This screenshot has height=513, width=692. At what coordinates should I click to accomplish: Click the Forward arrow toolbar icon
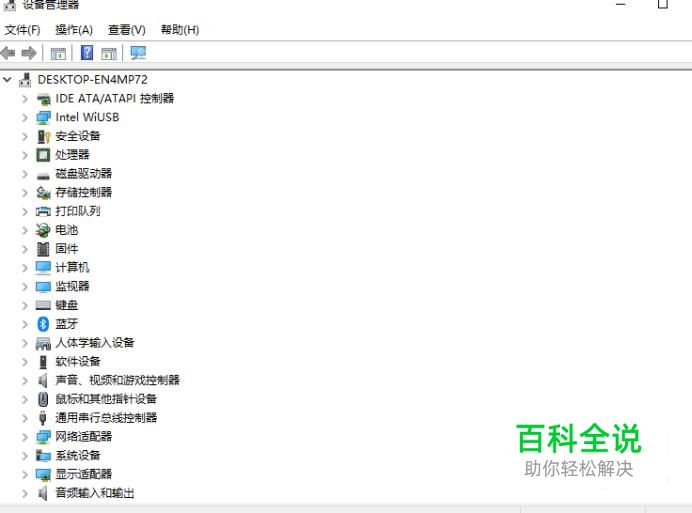tap(29, 53)
